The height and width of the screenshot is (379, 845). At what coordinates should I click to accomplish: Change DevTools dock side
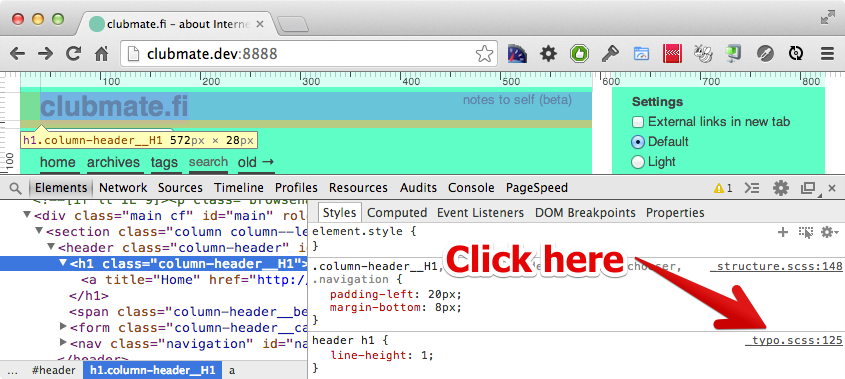coord(808,188)
